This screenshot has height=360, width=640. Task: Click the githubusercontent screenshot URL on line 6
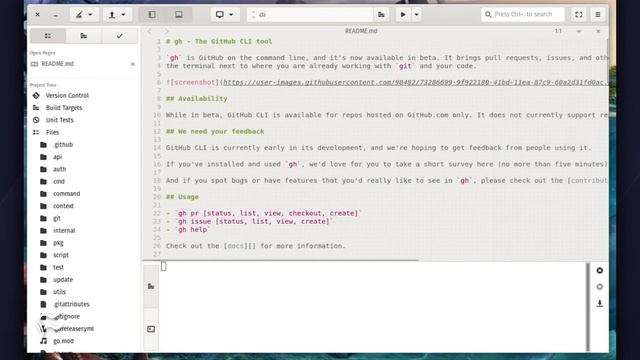coord(415,82)
